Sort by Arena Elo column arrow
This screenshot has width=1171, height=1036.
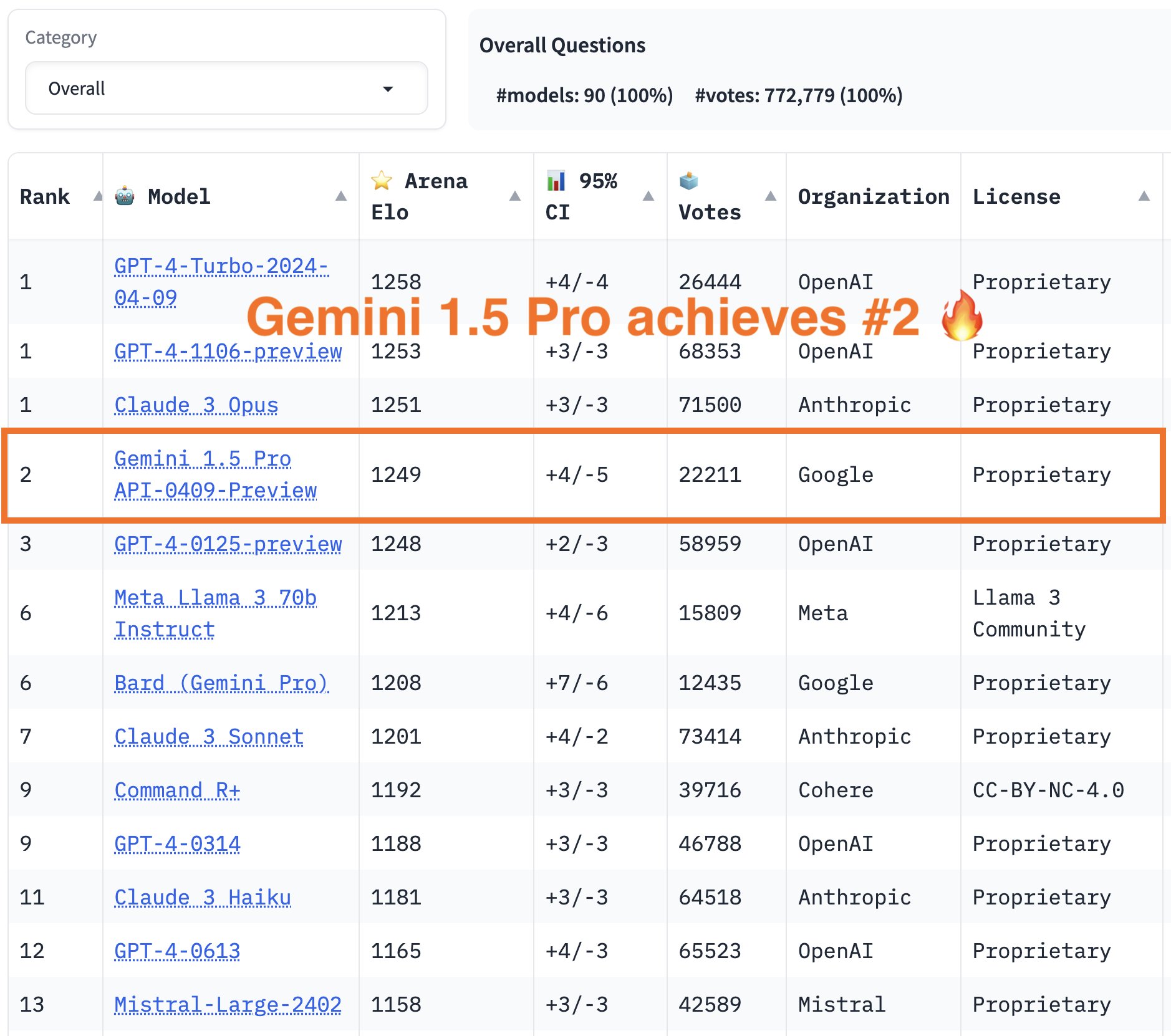pos(515,196)
